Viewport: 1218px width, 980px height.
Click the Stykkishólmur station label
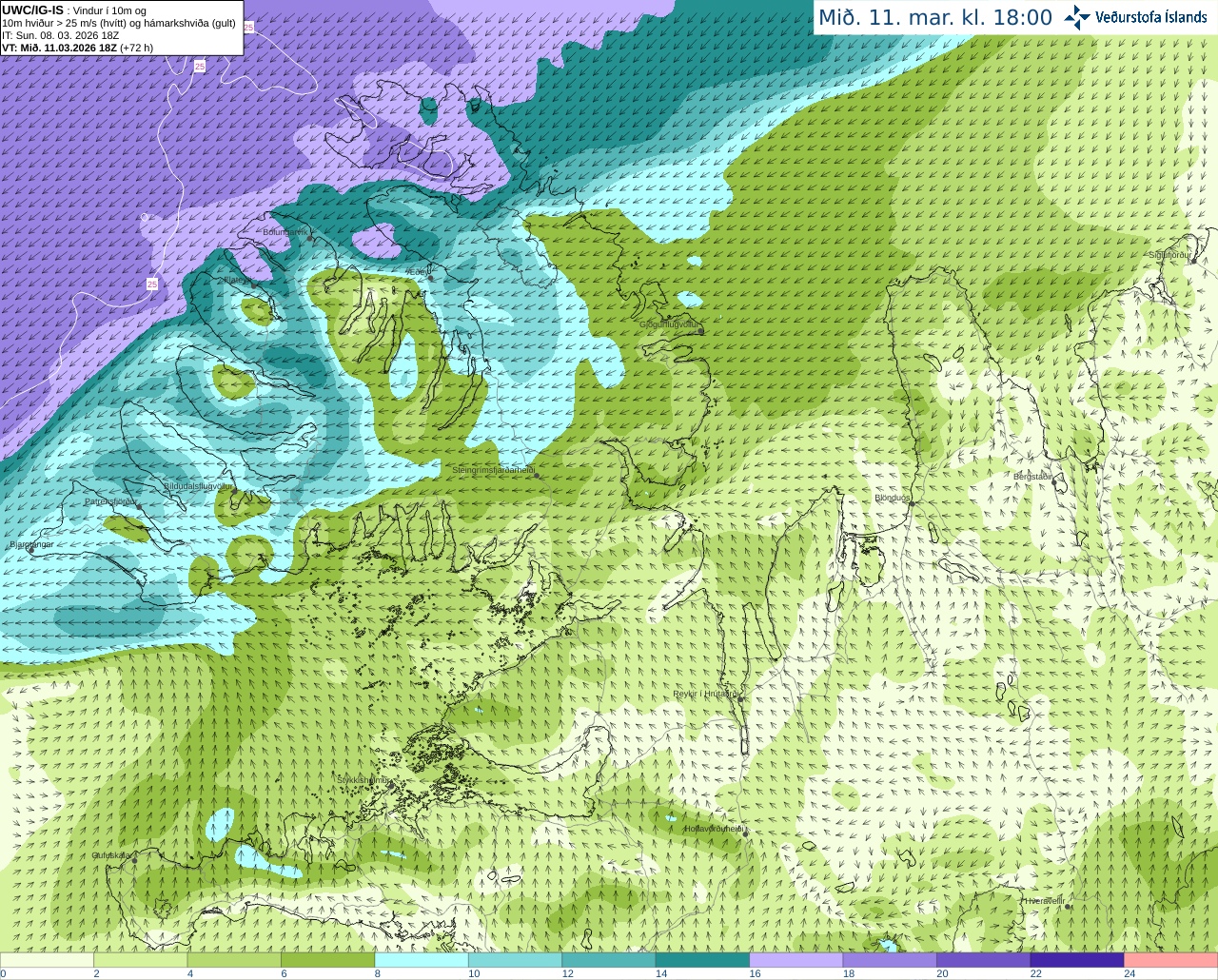coord(363,780)
